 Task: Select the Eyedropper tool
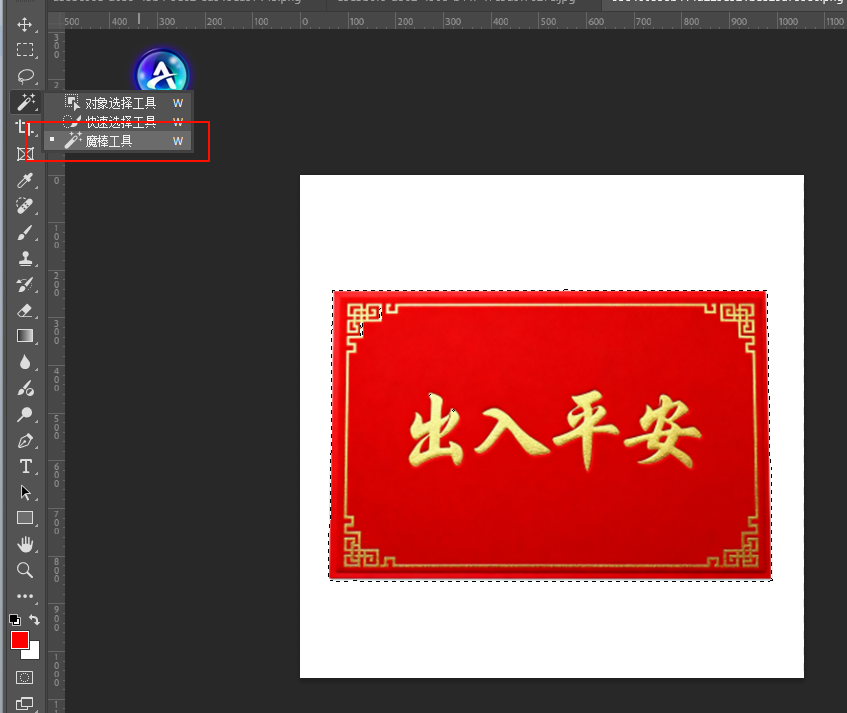pos(27,181)
